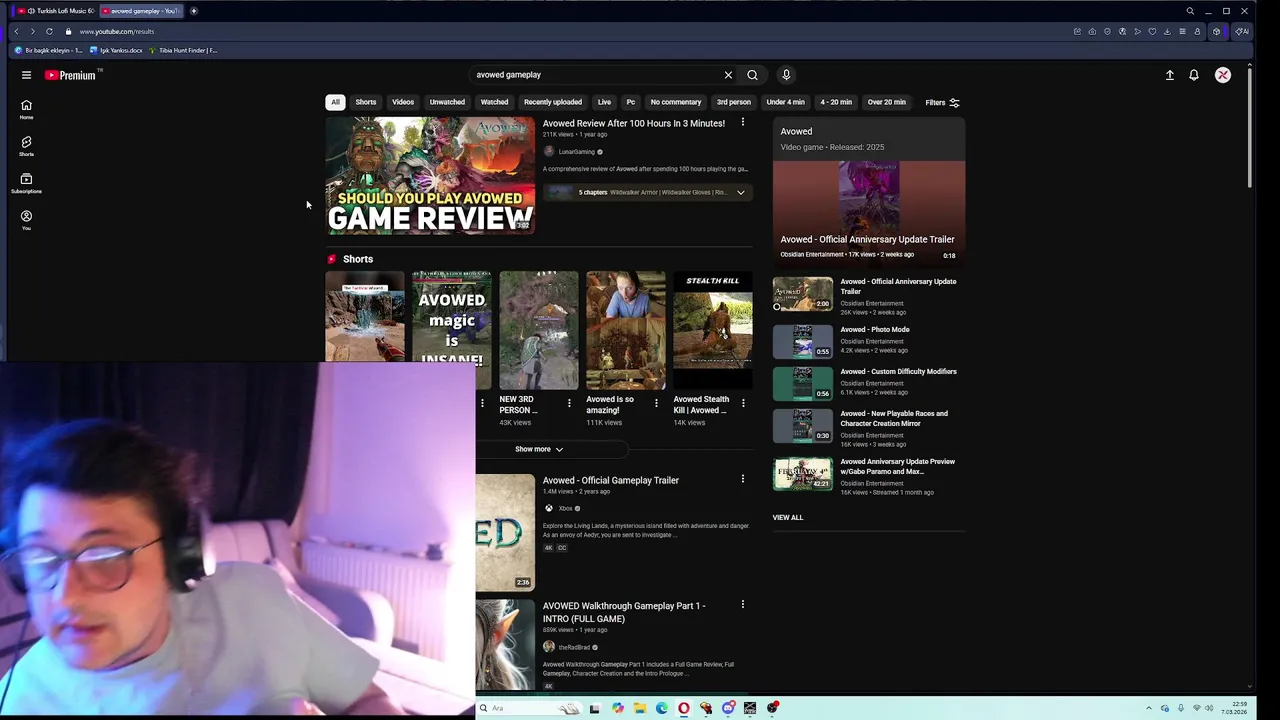Open the notifications bell
The width and height of the screenshot is (1280, 720).
[x=1193, y=75]
